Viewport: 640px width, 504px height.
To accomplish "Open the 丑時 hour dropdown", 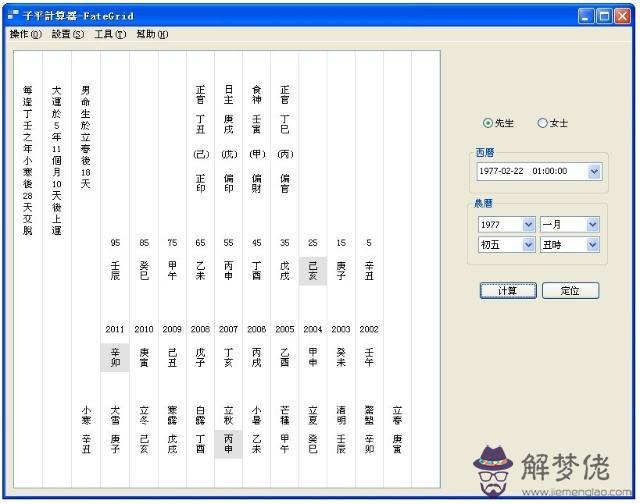I will coord(592,244).
